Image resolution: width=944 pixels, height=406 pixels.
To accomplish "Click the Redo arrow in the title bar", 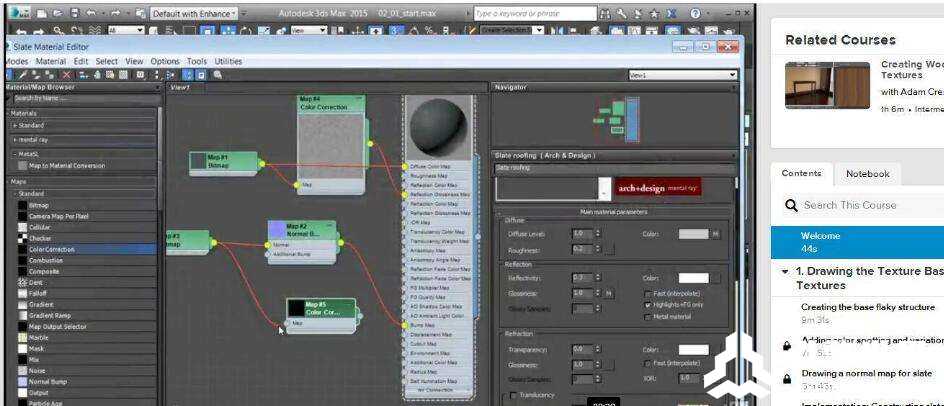I will (x=114, y=13).
